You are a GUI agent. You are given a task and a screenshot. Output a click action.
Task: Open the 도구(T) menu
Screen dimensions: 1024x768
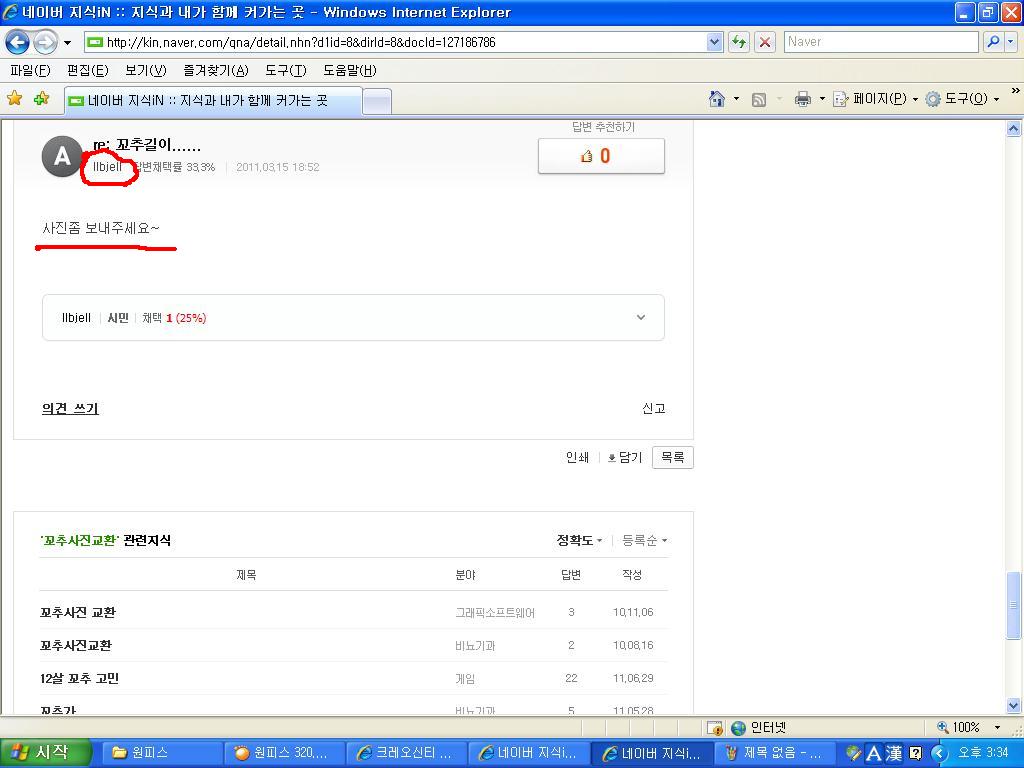click(x=285, y=71)
